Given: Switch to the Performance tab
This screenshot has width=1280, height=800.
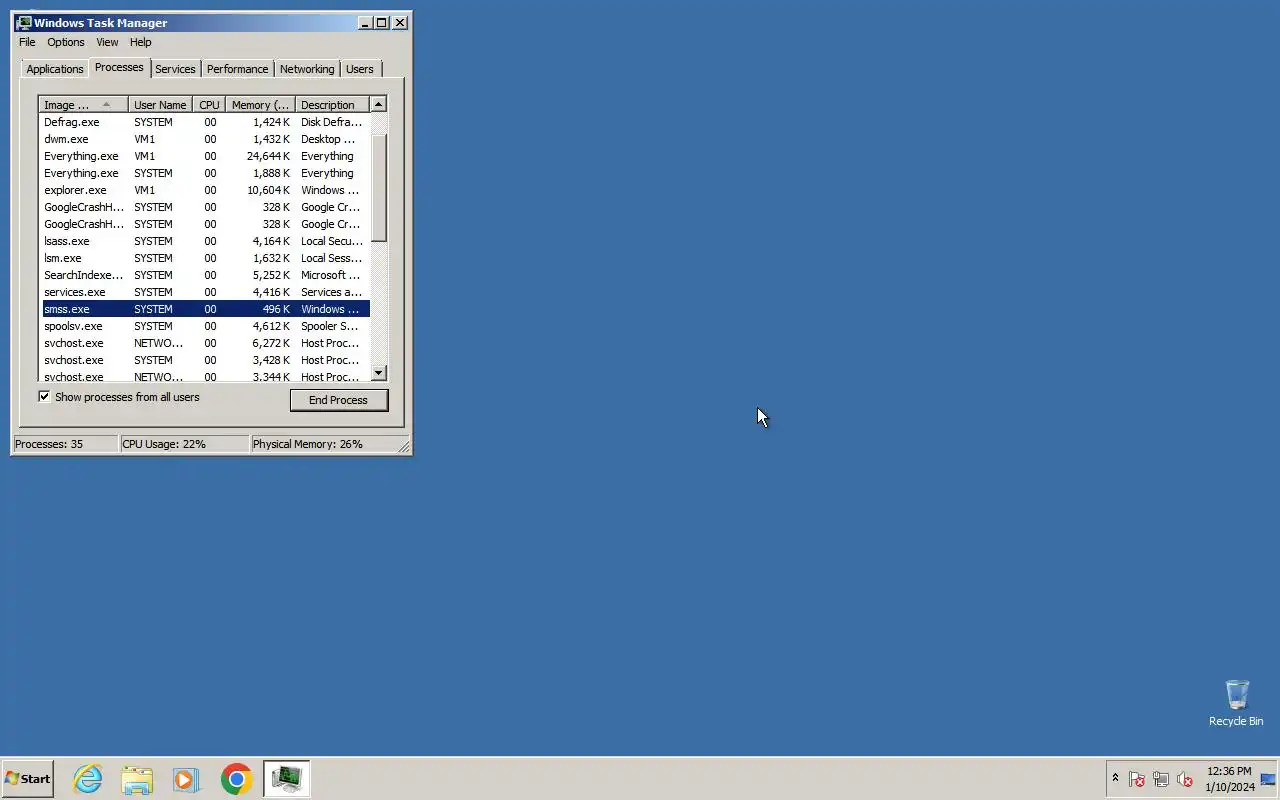Looking at the screenshot, I should pos(238,69).
